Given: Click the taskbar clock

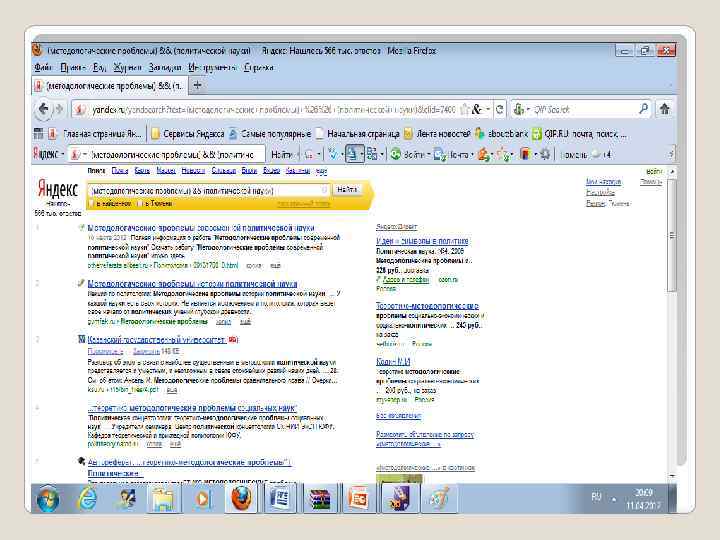Looking at the screenshot, I should coord(643,499).
